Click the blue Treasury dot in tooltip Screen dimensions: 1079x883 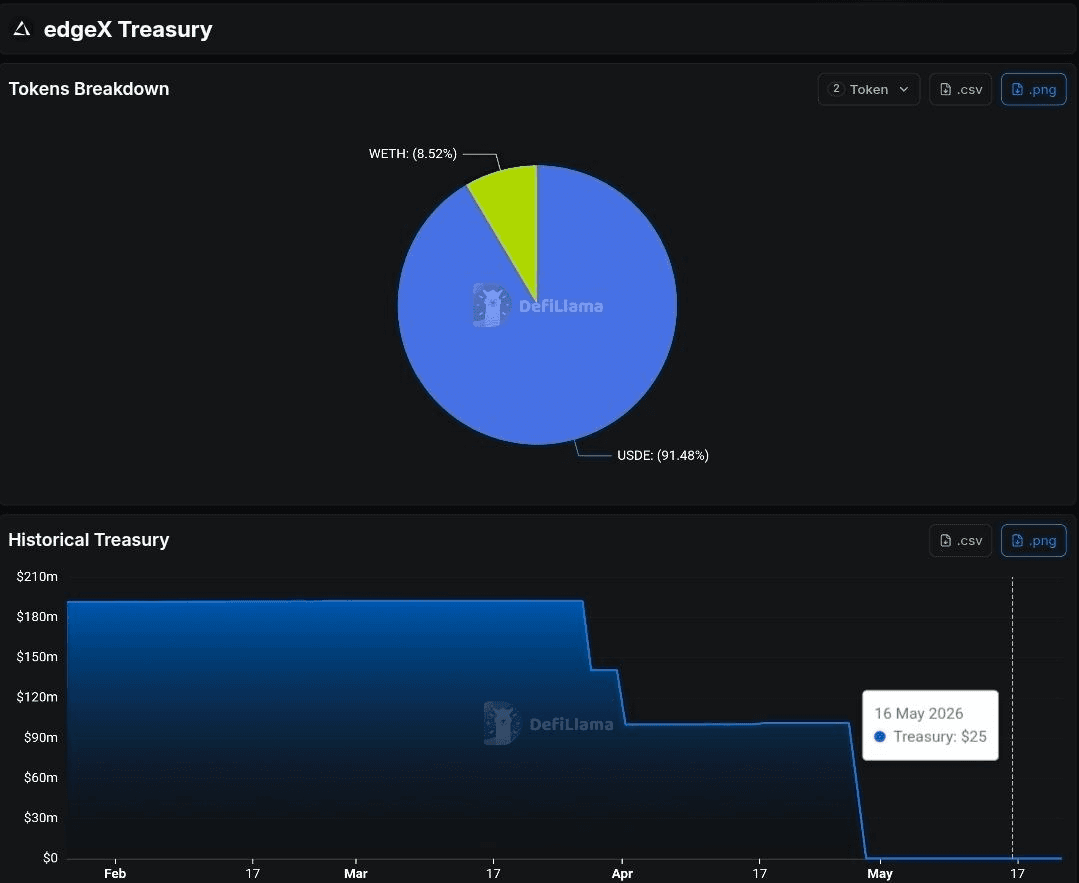coord(879,737)
